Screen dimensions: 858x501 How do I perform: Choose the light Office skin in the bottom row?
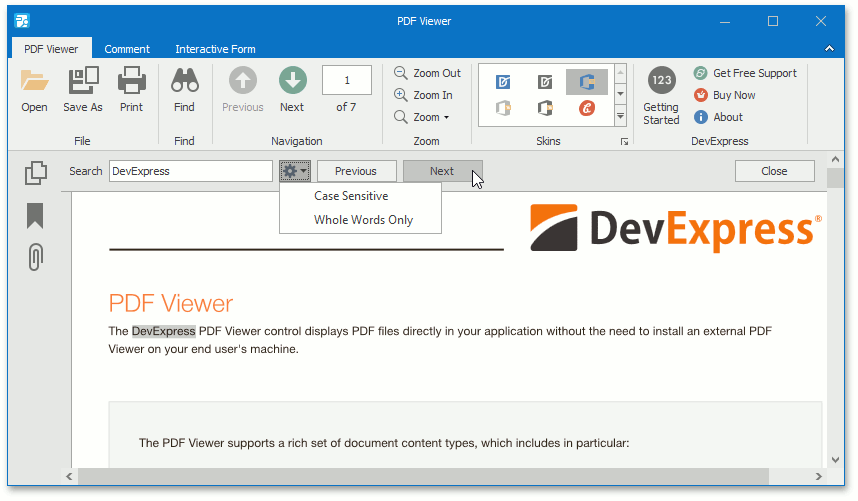(503, 108)
